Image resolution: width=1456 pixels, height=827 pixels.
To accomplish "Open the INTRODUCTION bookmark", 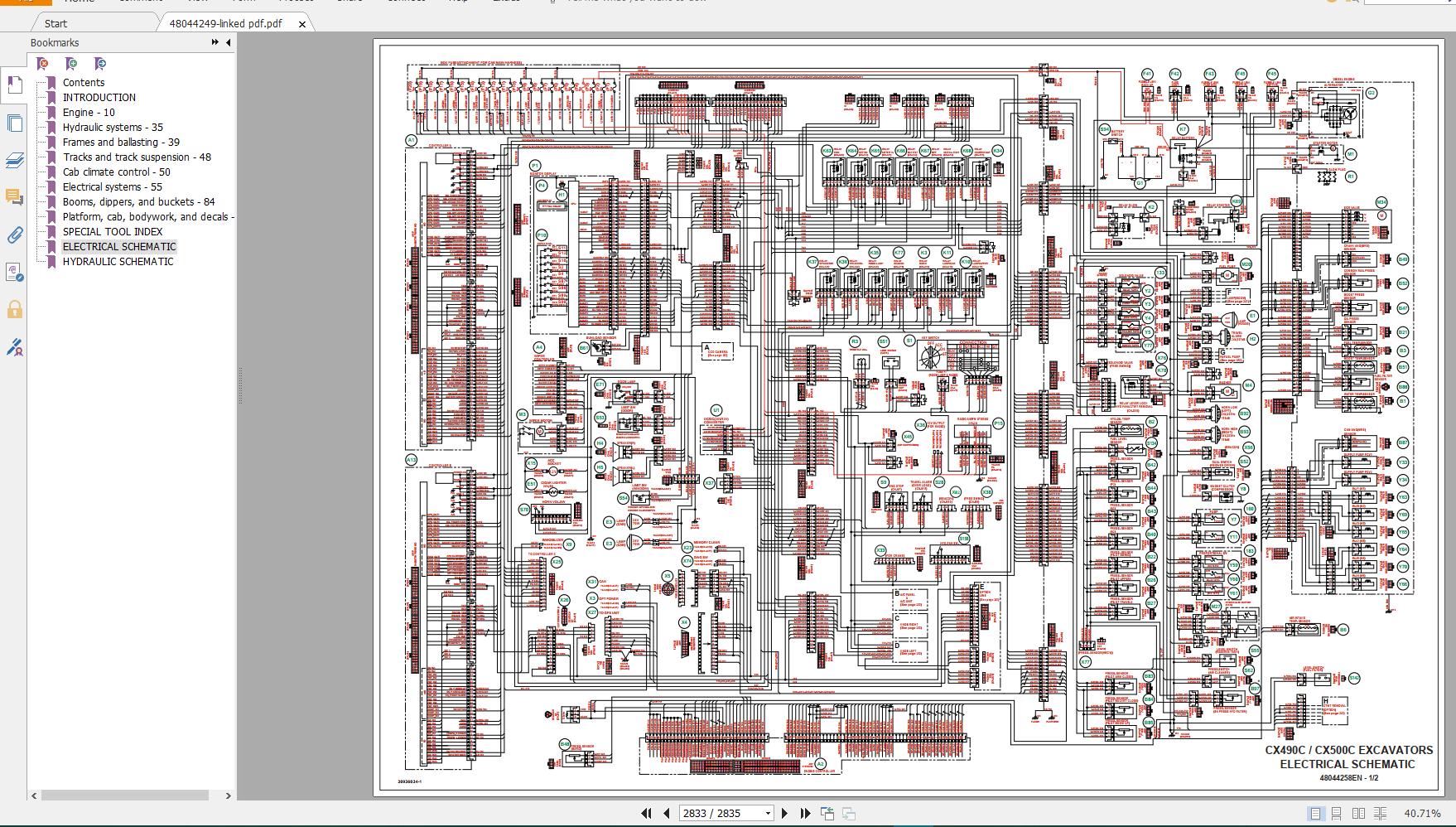I will click(x=99, y=97).
